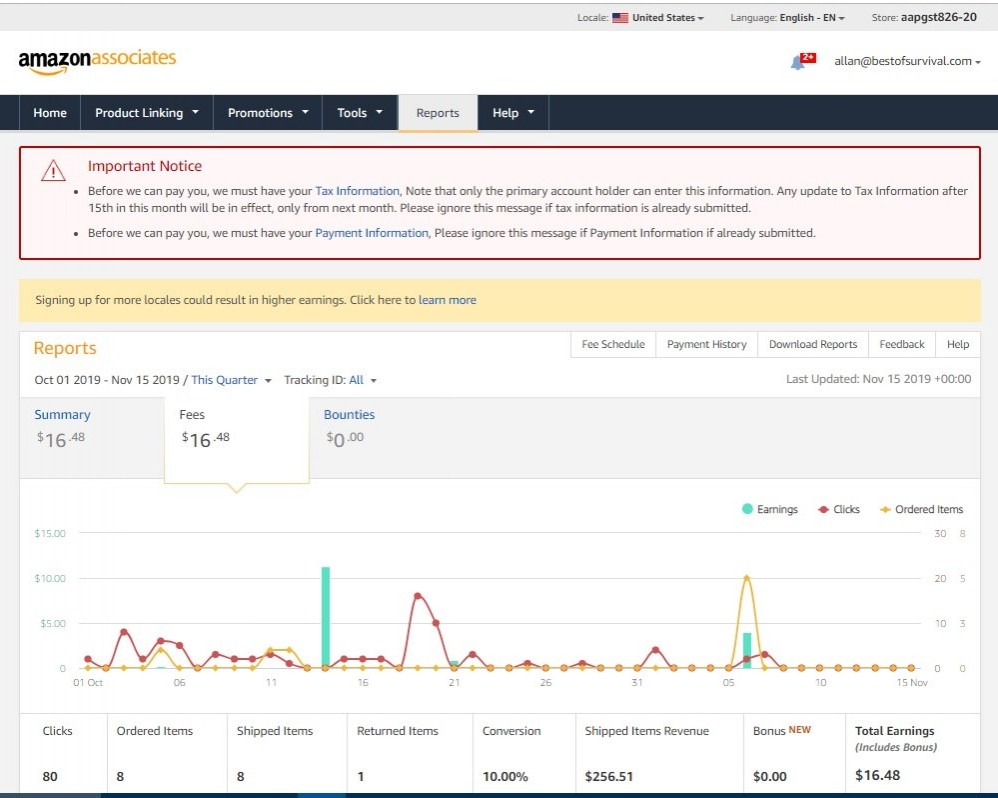Viewport: 998px width, 798px height.
Task: Toggle the Ordered Items legend marker
Action: pyautogui.click(x=885, y=509)
